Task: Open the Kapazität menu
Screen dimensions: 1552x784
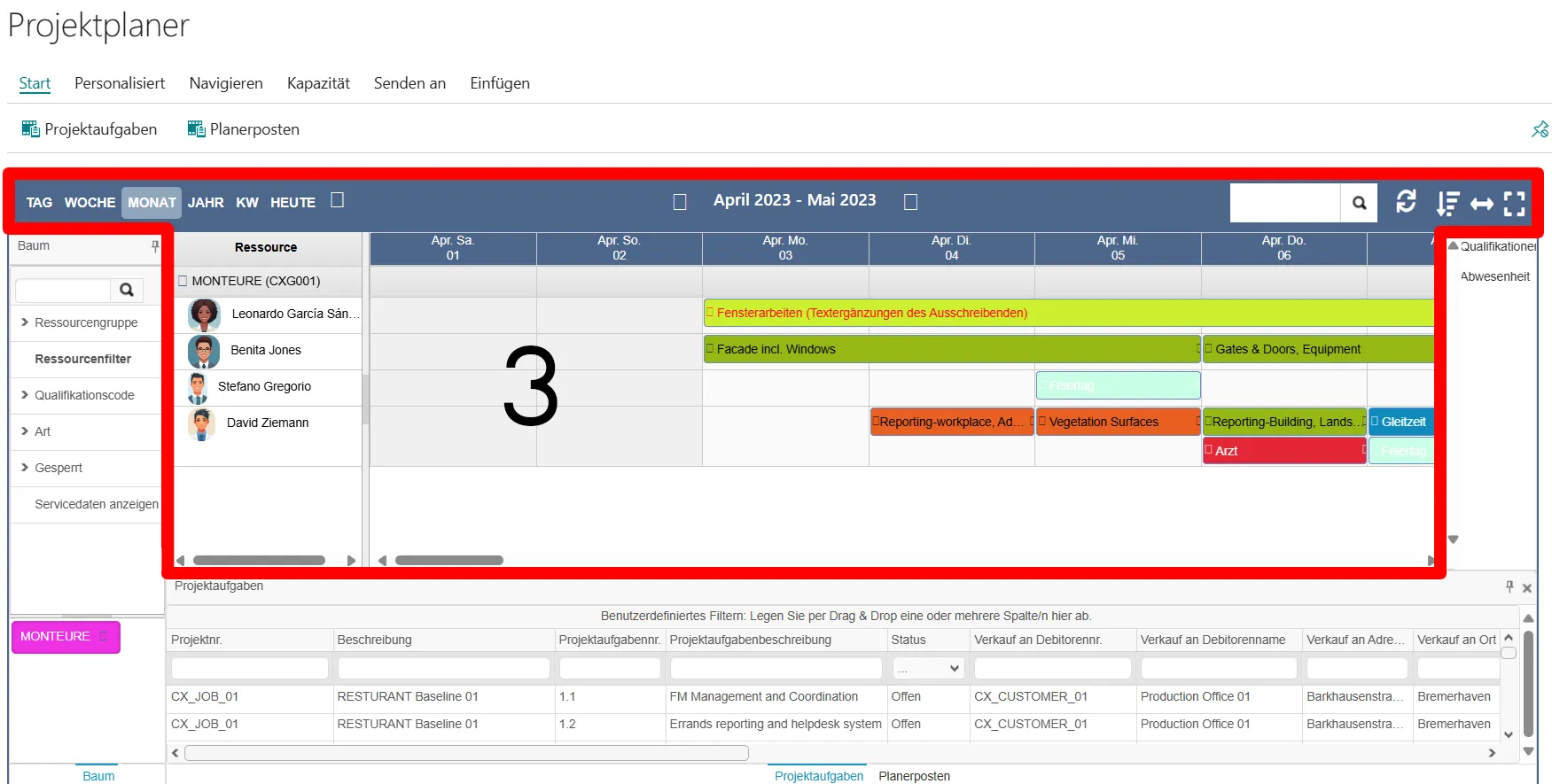Action: [x=318, y=83]
